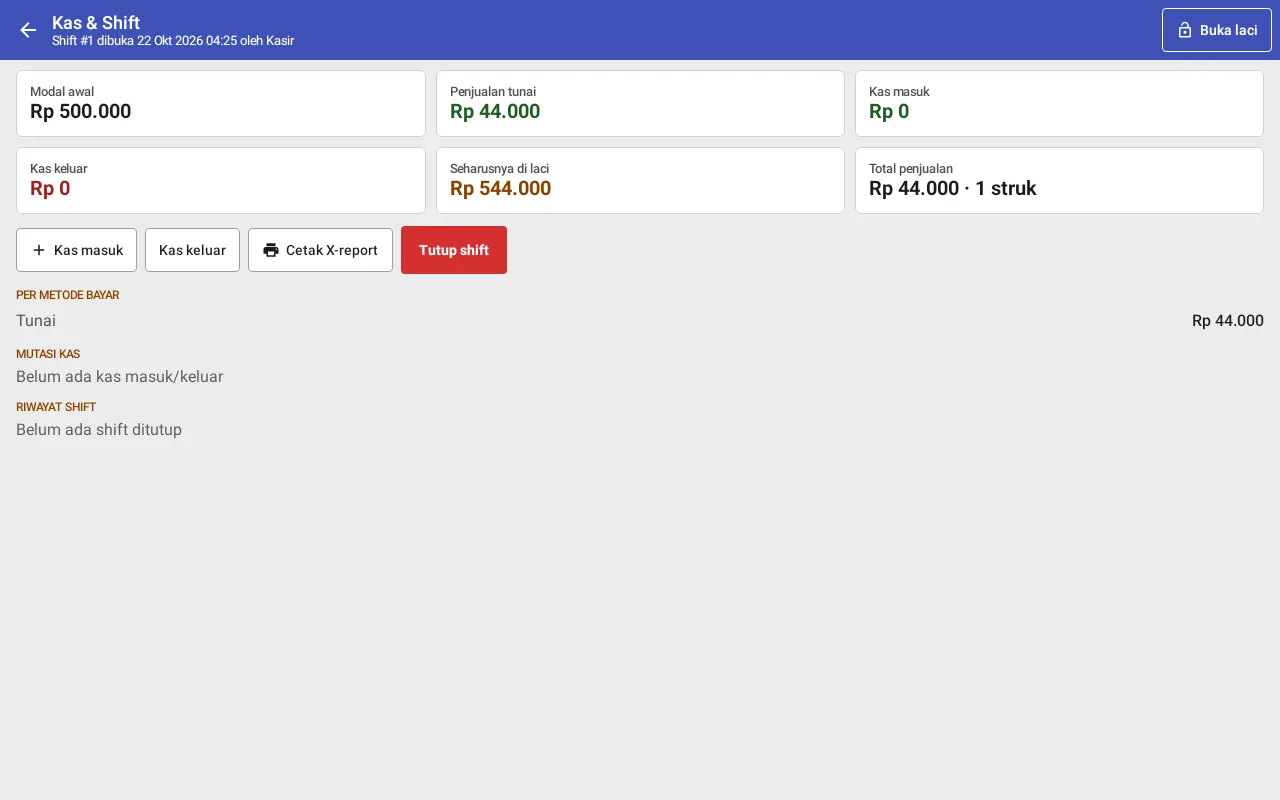
Task: Add cash in with Kas masuk button
Action: click(76, 250)
